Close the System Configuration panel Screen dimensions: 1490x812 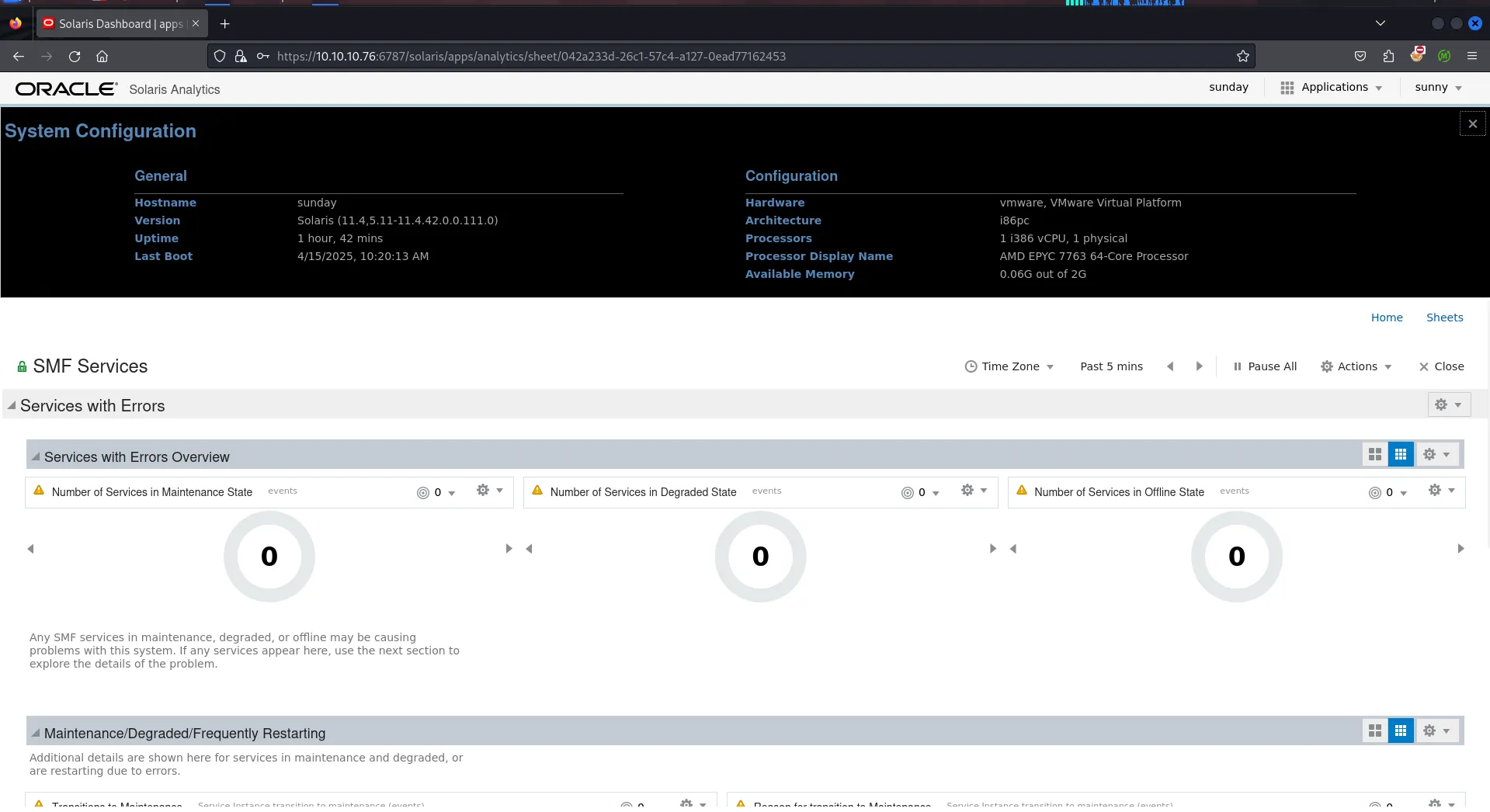pyautogui.click(x=1473, y=123)
